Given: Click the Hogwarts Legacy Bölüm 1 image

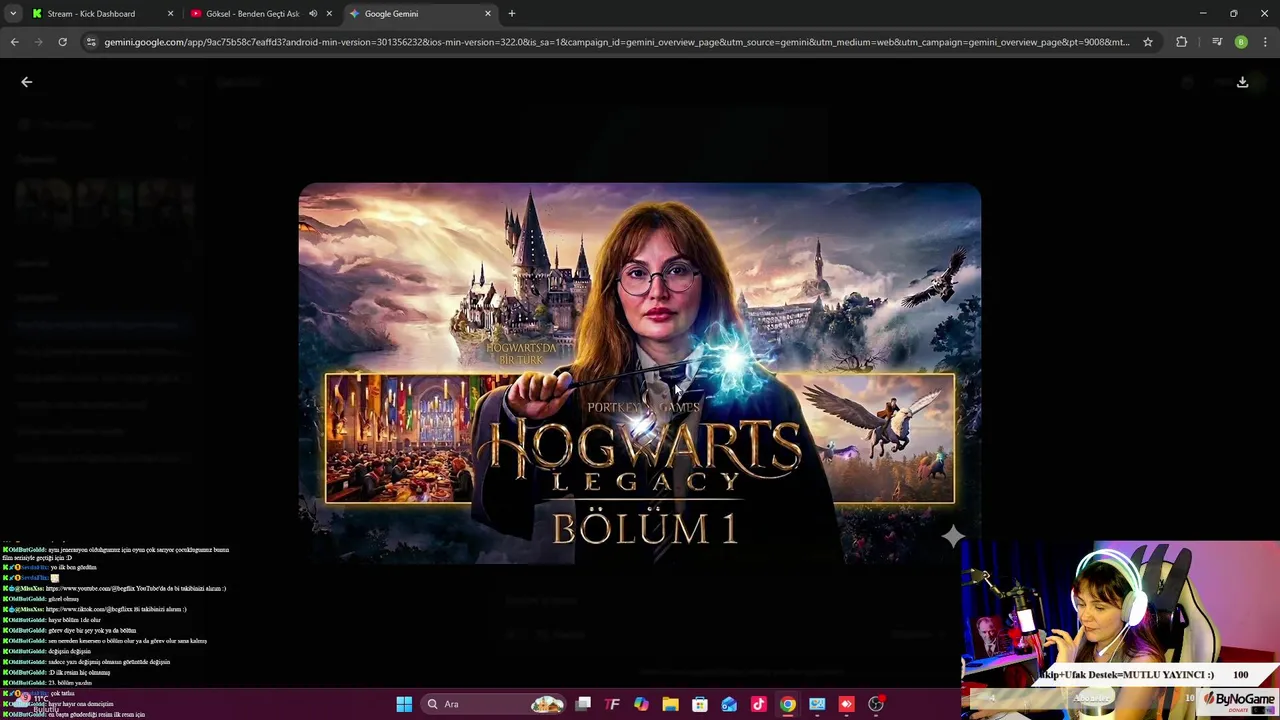Looking at the screenshot, I should coord(640,374).
